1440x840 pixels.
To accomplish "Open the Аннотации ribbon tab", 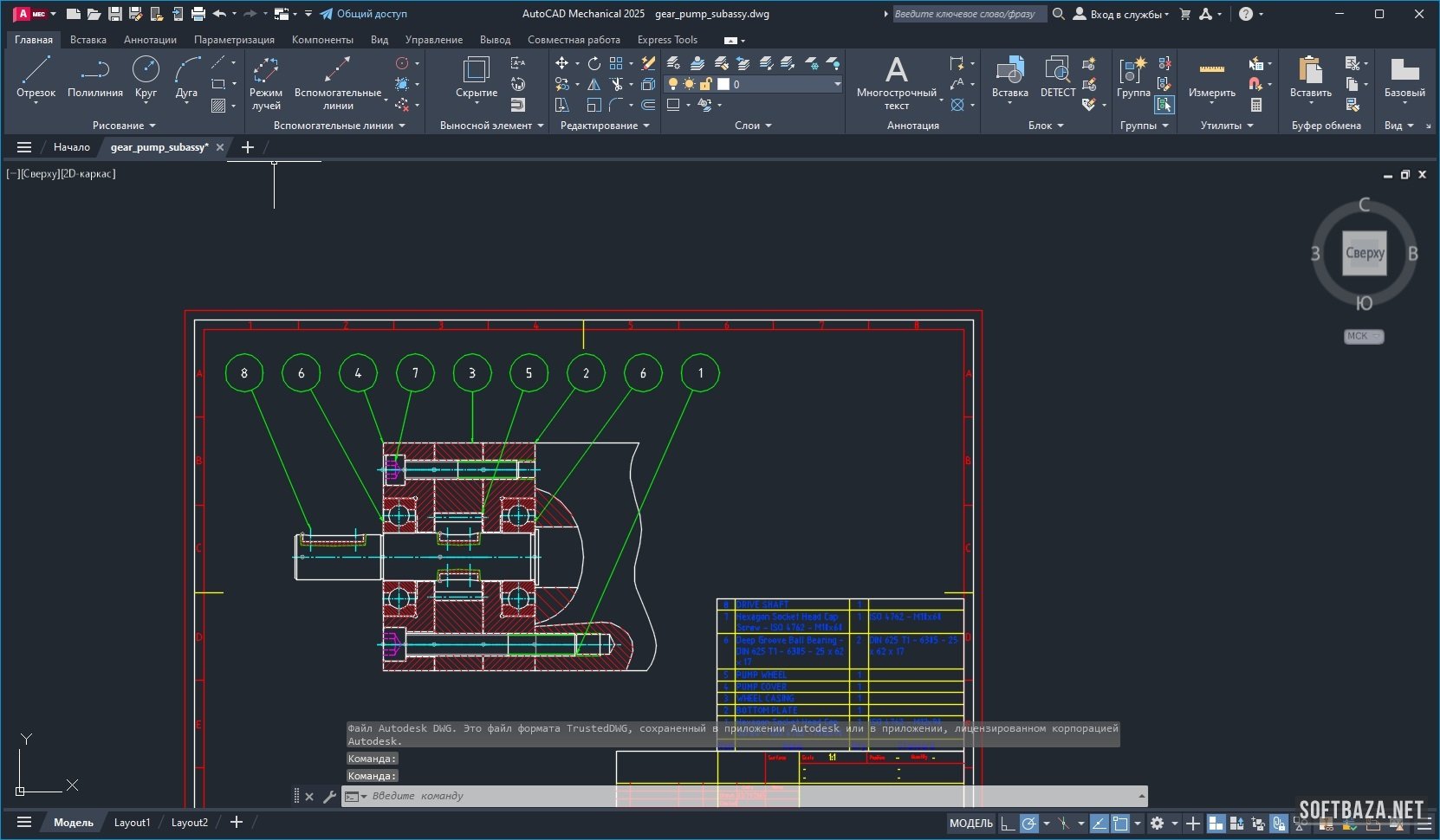I will (150, 40).
